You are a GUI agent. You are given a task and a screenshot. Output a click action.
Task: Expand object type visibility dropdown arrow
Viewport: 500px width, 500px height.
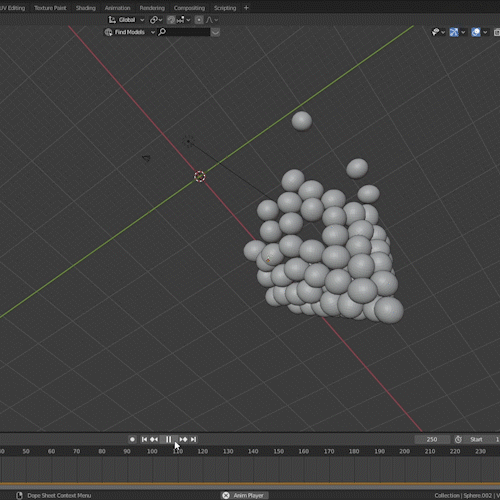click(x=443, y=32)
